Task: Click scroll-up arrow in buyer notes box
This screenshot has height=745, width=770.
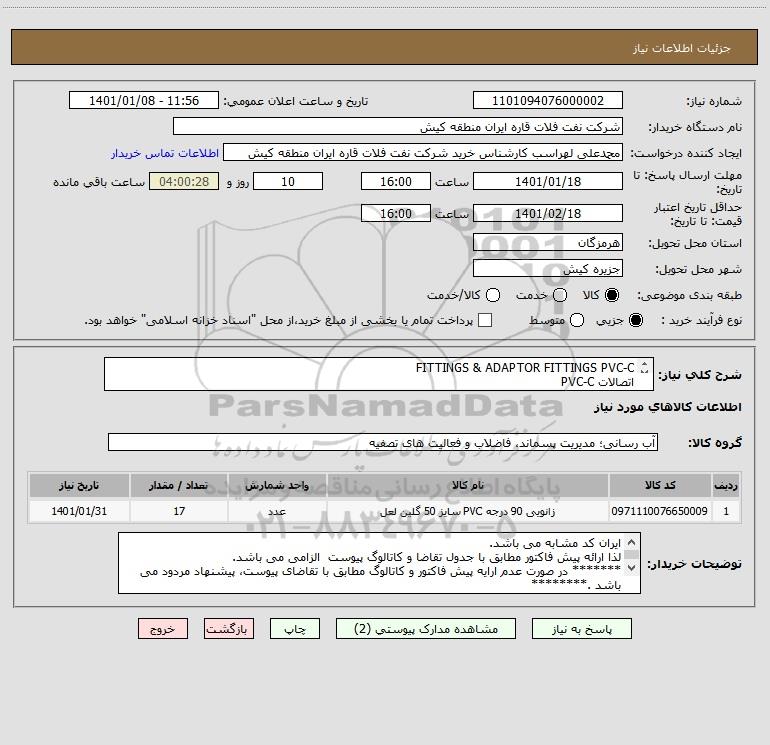Action: [632, 543]
